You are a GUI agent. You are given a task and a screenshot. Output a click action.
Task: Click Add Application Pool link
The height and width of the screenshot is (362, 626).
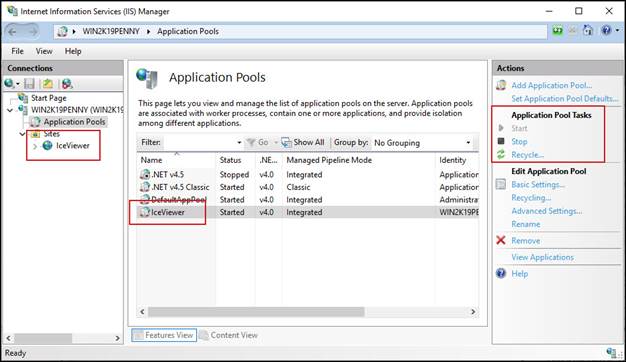pos(551,85)
